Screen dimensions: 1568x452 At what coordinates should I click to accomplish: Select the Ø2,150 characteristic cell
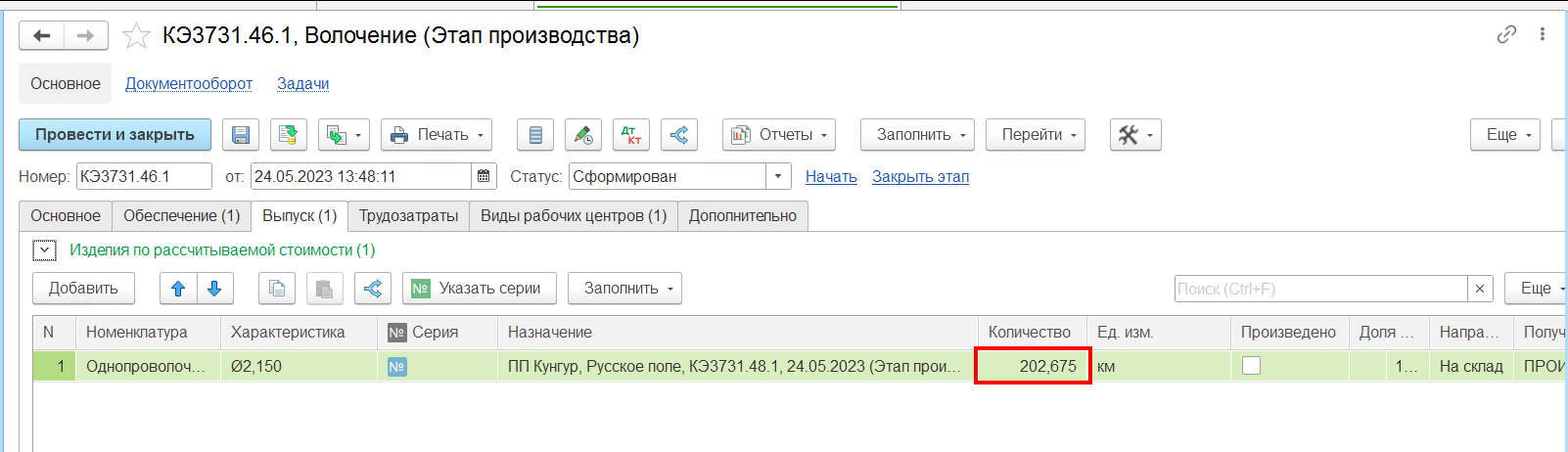299,367
